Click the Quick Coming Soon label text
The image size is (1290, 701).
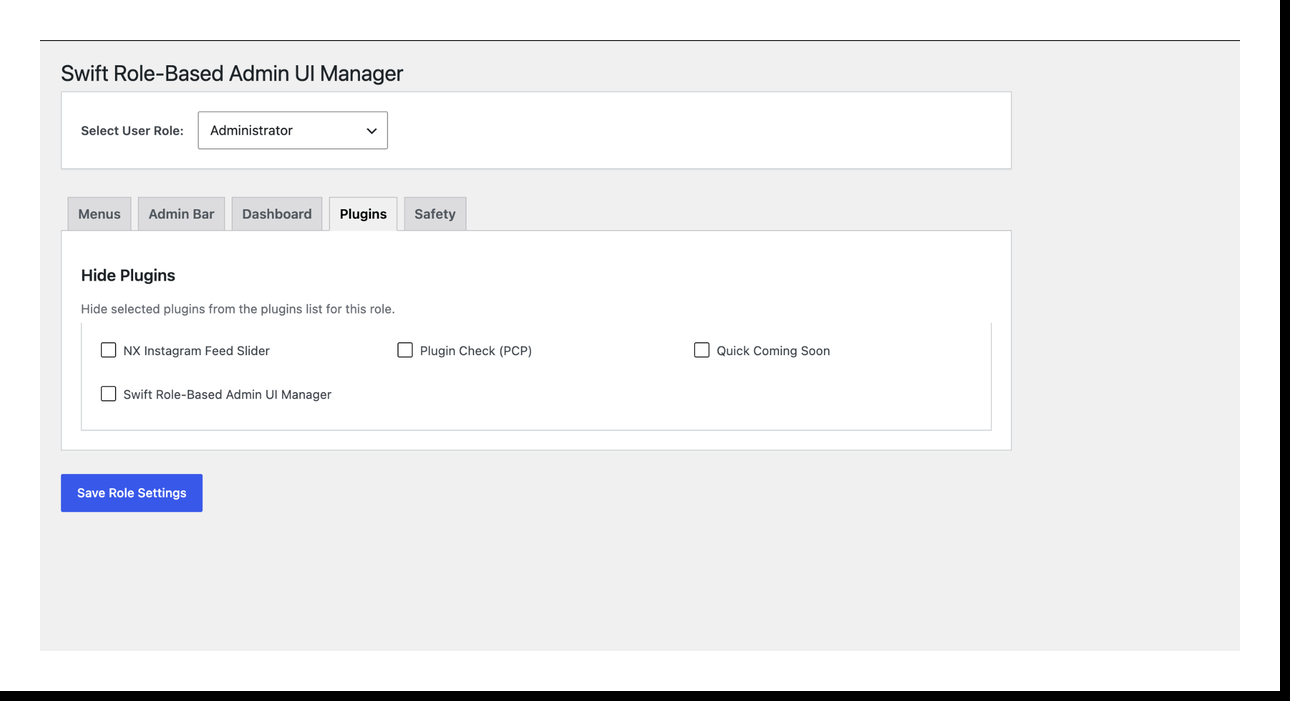coord(773,350)
